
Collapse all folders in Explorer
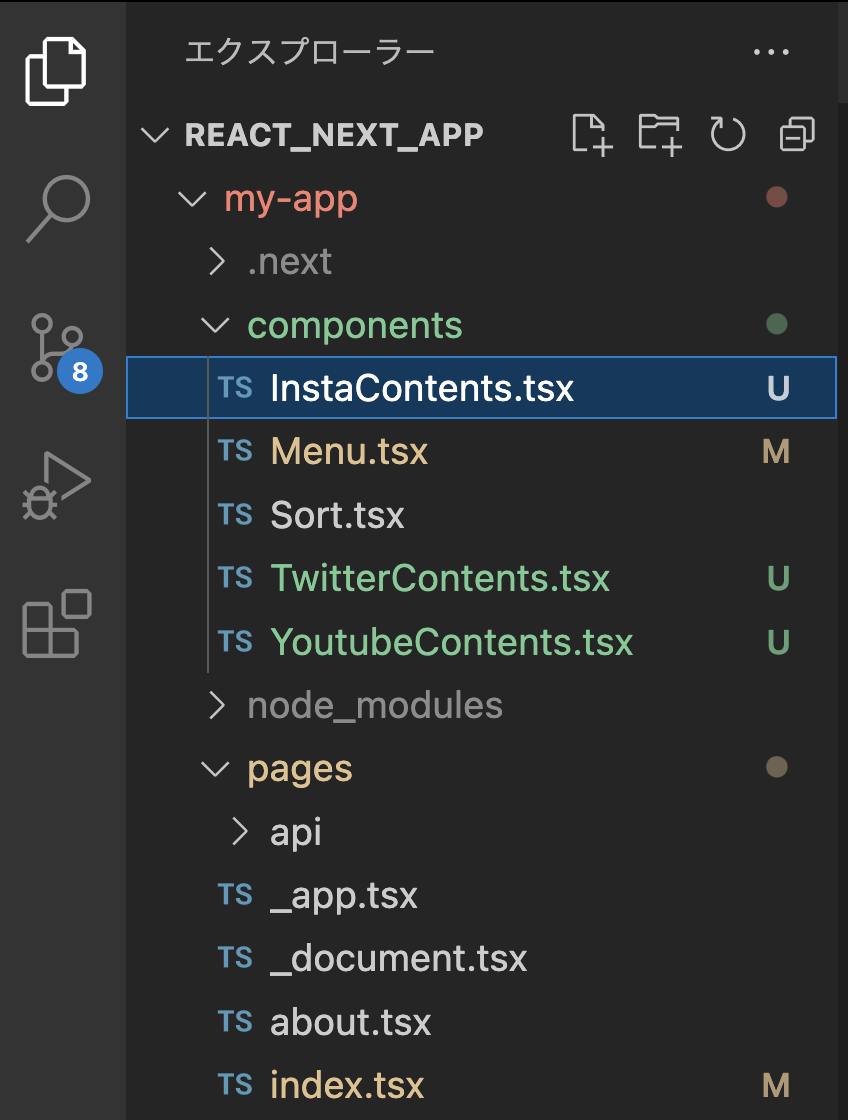click(x=797, y=134)
